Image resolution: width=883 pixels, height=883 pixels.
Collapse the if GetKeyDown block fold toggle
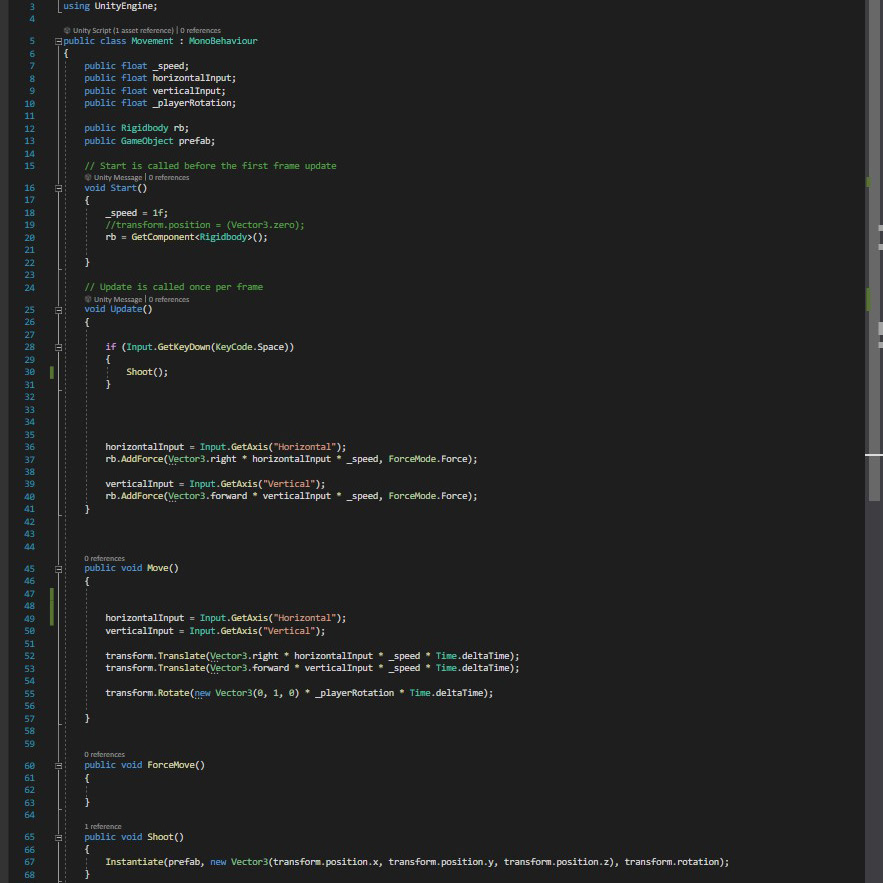pos(58,347)
